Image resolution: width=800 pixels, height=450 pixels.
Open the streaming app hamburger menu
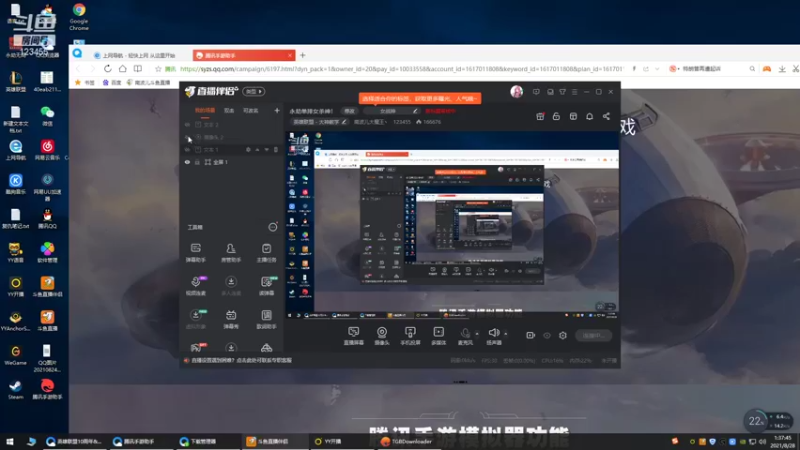pos(574,92)
